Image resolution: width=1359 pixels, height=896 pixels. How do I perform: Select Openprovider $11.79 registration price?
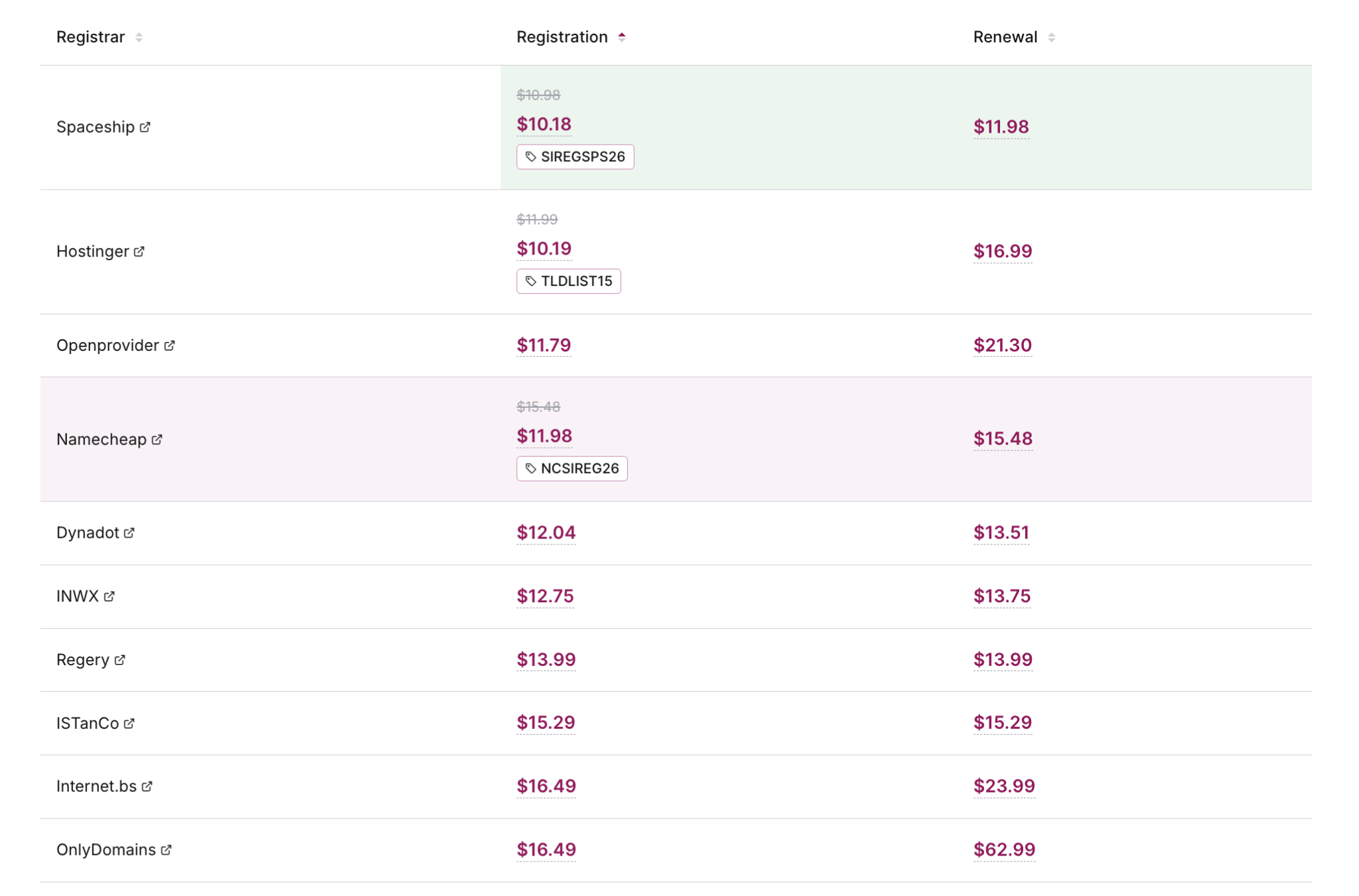click(544, 346)
